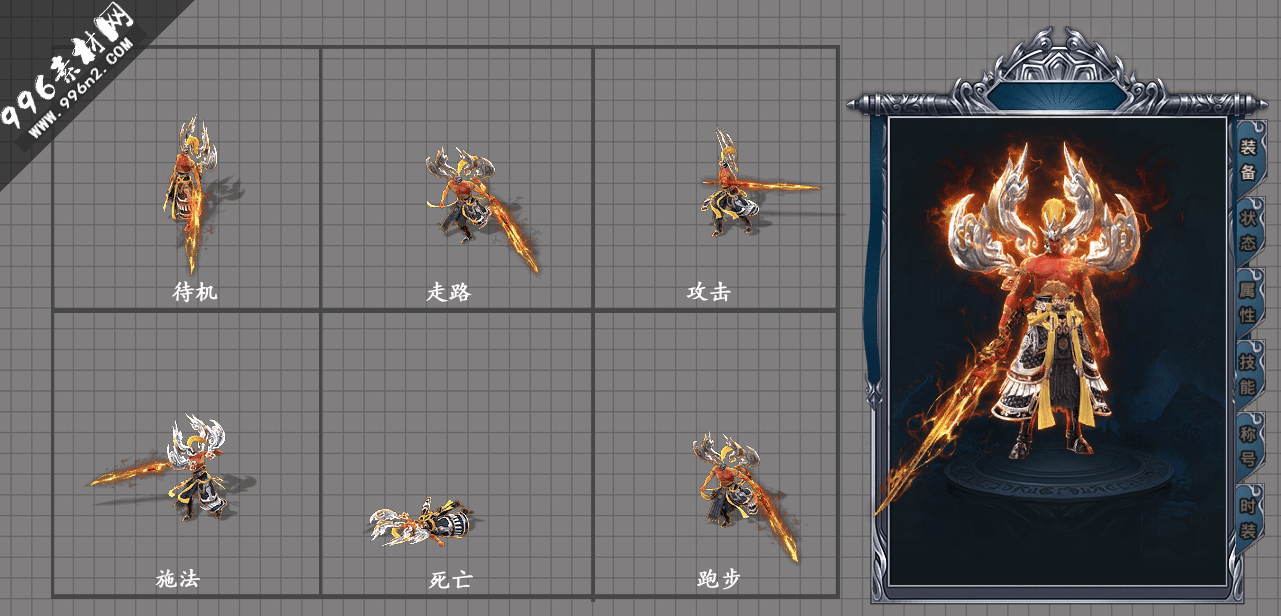Click the 走路 label text
This screenshot has width=1281, height=616.
click(448, 292)
